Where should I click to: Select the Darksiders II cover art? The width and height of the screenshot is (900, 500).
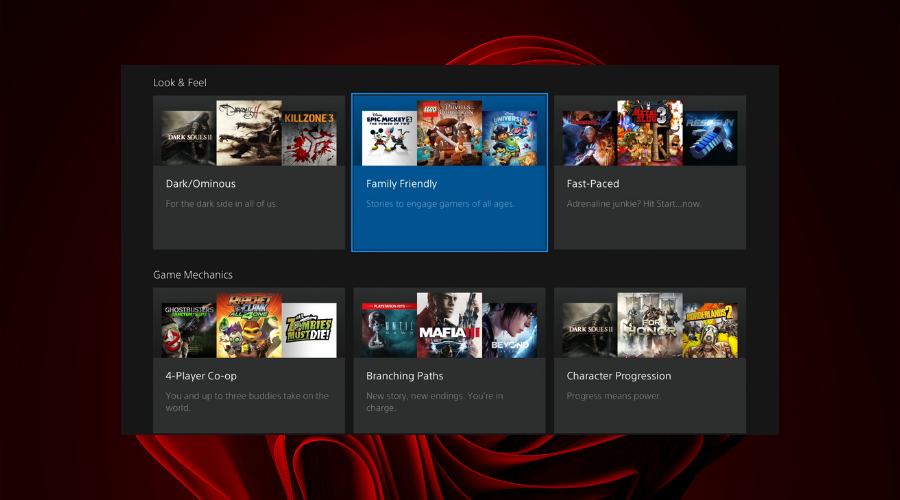(249, 133)
